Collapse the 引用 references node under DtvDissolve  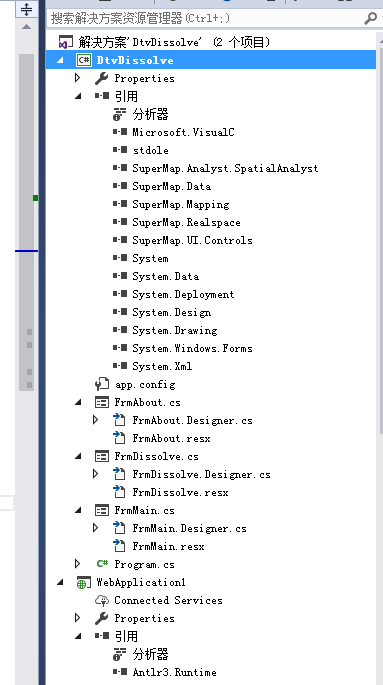click(78, 97)
